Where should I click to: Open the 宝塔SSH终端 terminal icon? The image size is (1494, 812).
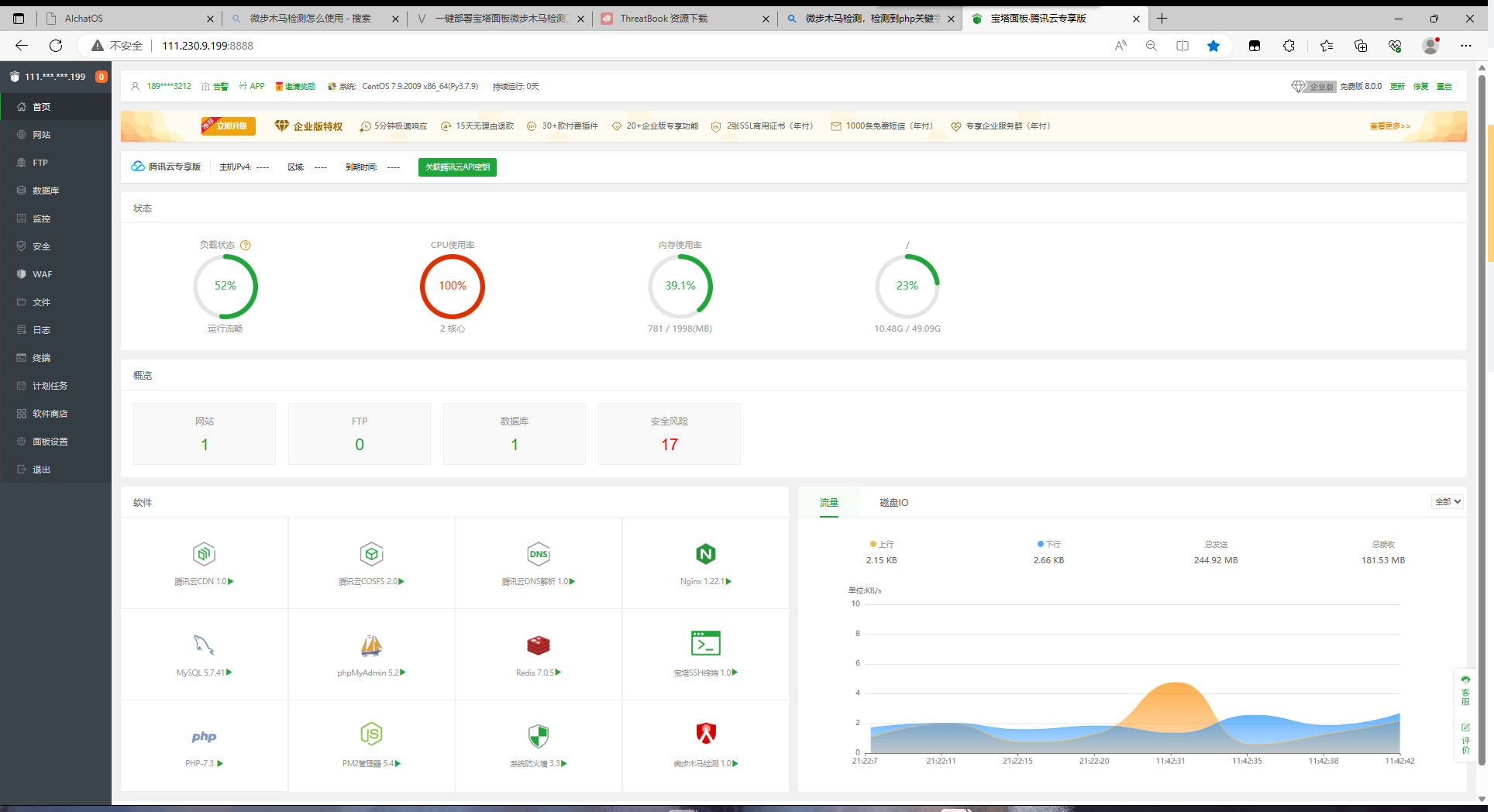[x=705, y=644]
